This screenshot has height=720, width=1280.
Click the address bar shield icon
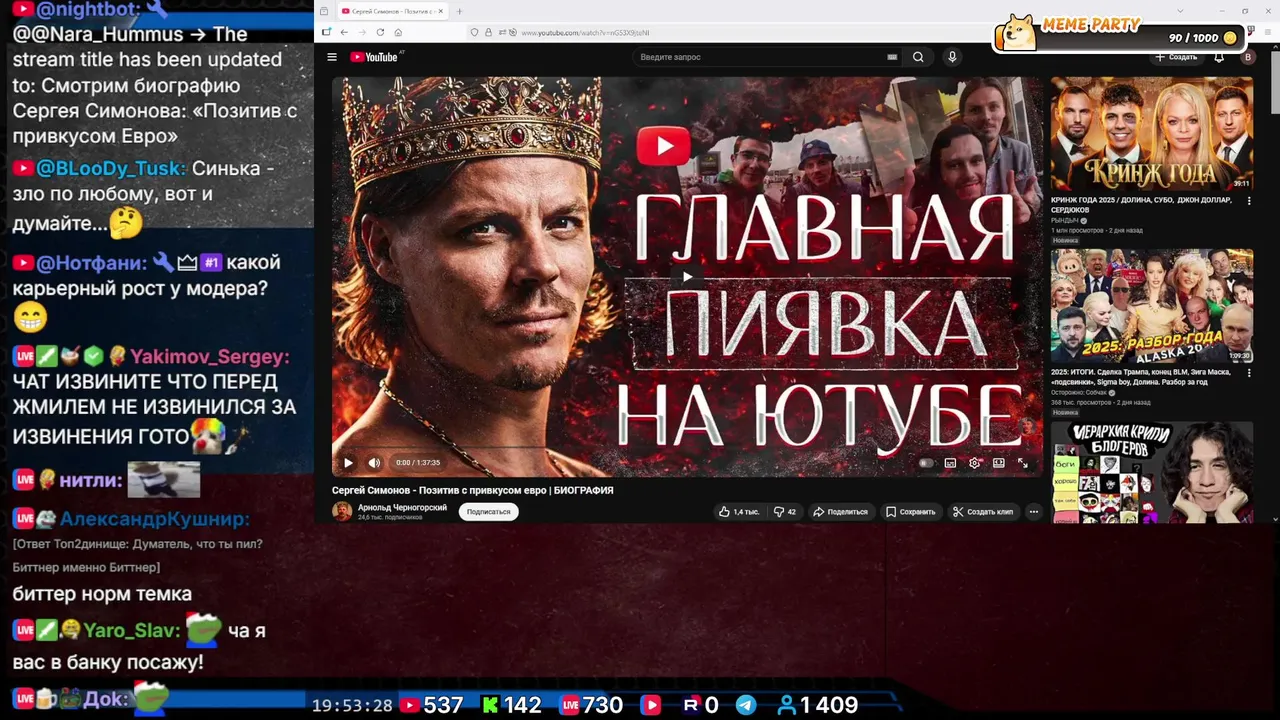tap(474, 32)
